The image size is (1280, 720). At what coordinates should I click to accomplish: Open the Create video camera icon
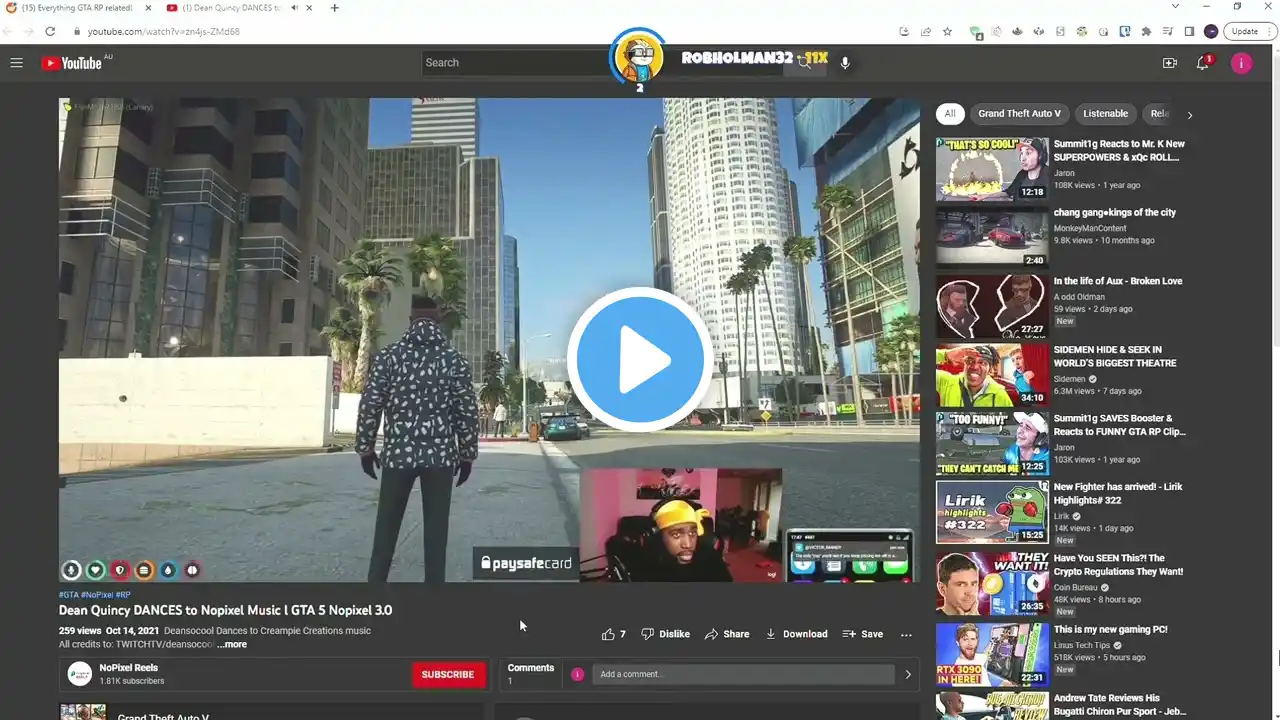tap(1169, 63)
